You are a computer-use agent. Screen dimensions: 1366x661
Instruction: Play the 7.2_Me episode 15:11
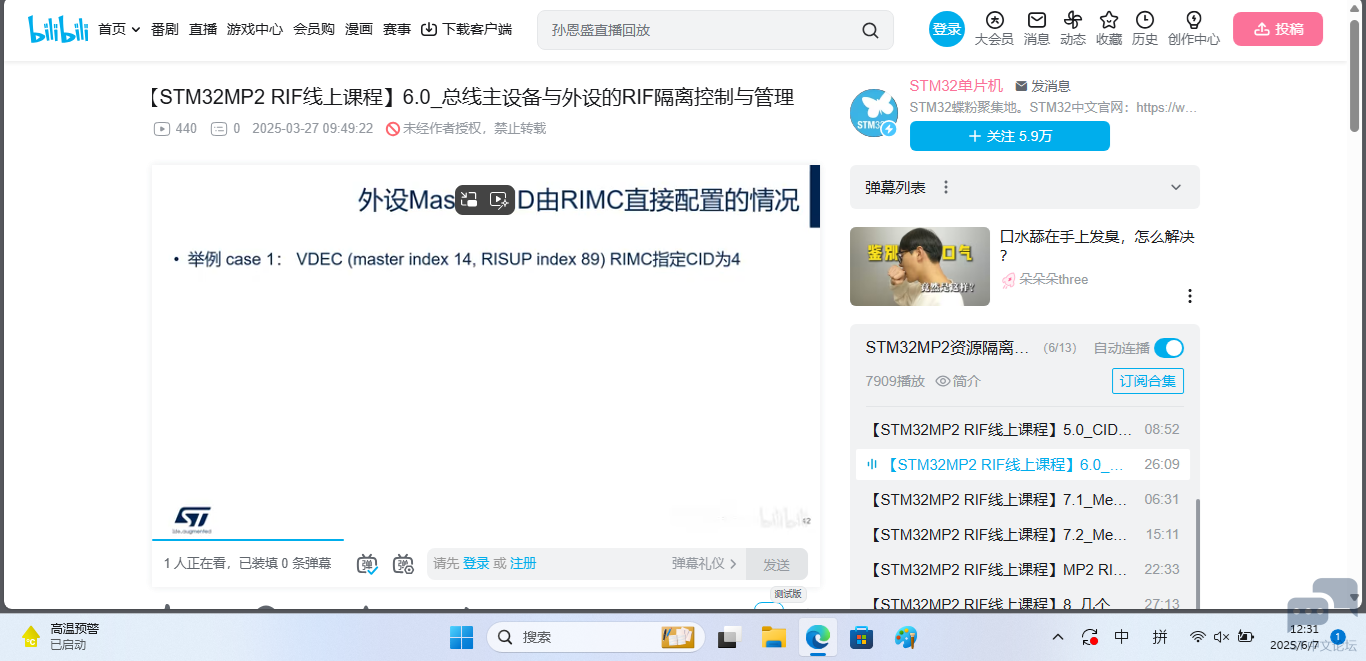1024,534
